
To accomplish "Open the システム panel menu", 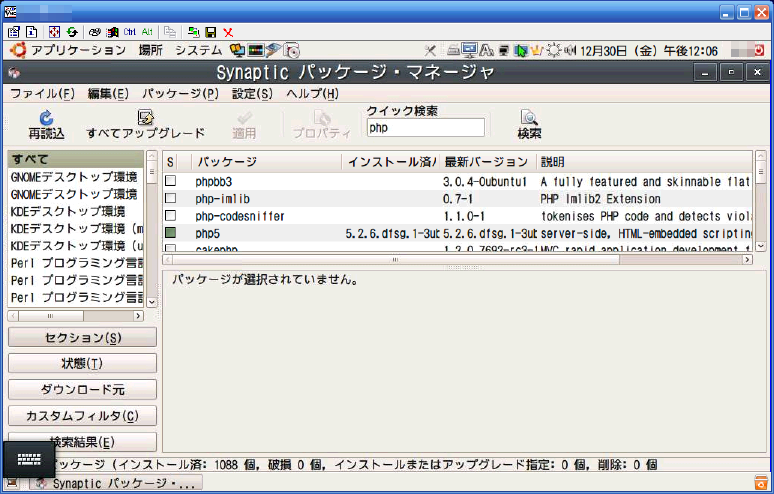I will point(199,50).
